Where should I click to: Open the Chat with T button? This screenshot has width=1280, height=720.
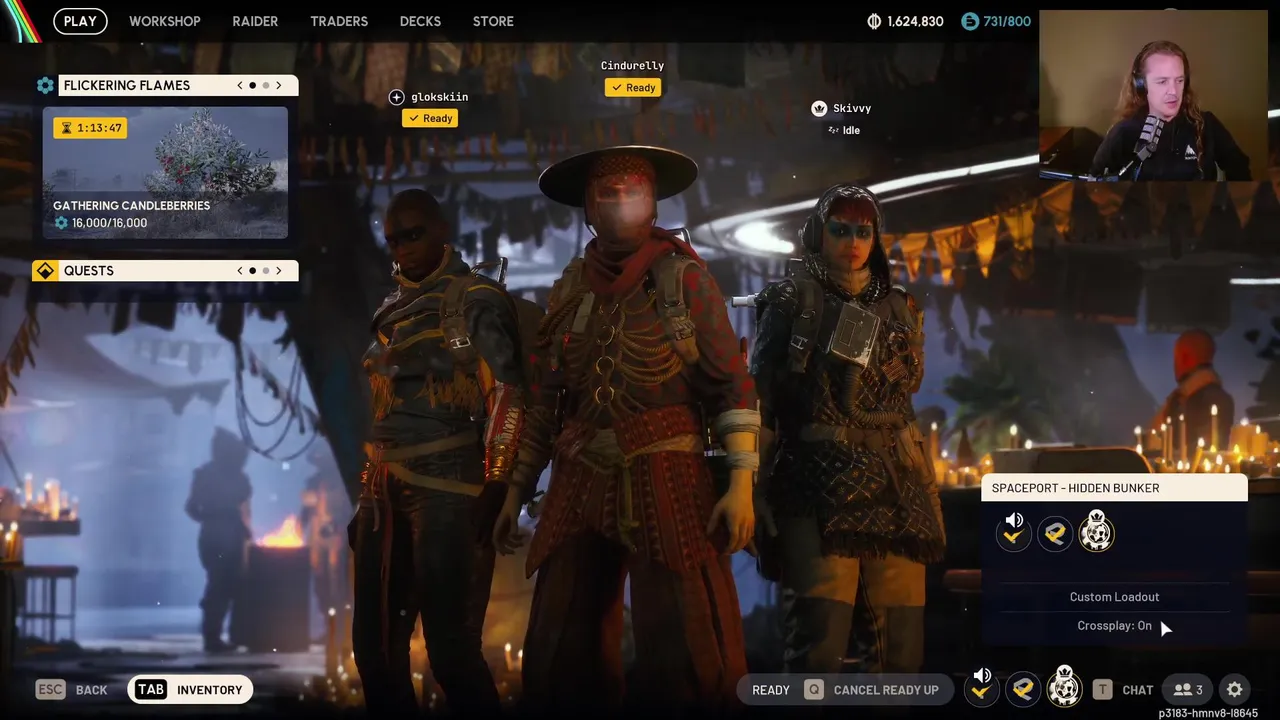click(1124, 690)
